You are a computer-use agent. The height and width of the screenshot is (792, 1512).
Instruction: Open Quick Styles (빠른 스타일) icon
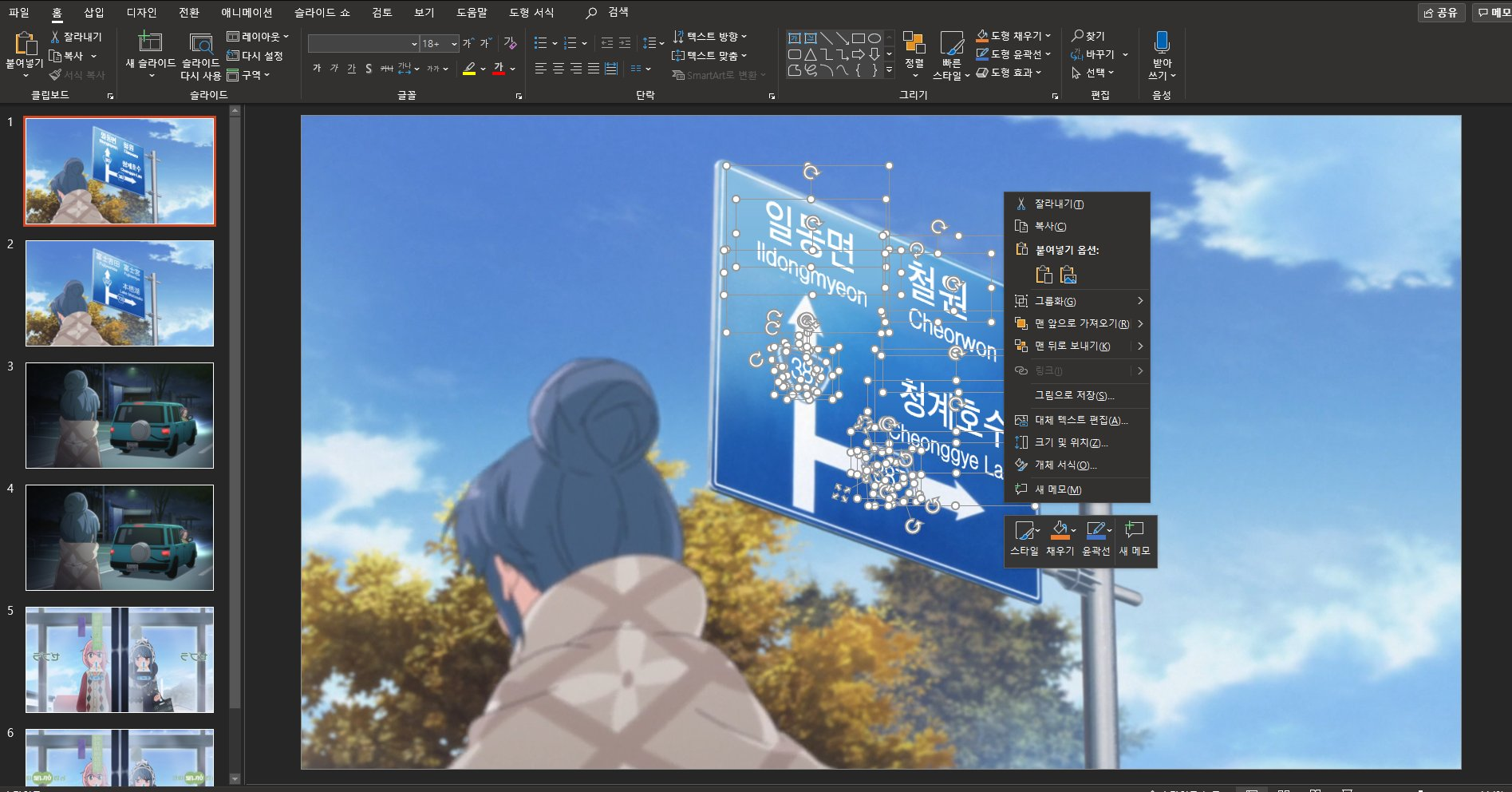tap(952, 43)
